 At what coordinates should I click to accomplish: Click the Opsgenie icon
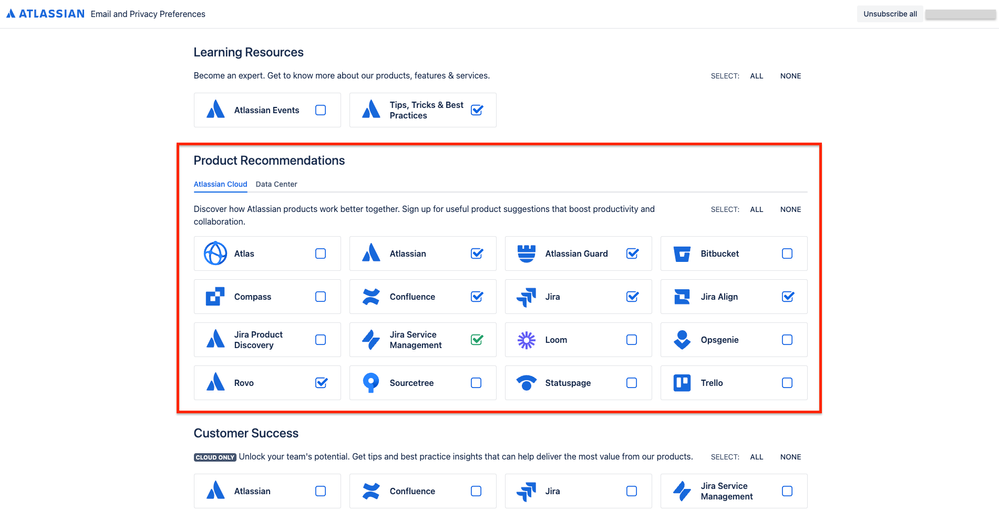(682, 340)
